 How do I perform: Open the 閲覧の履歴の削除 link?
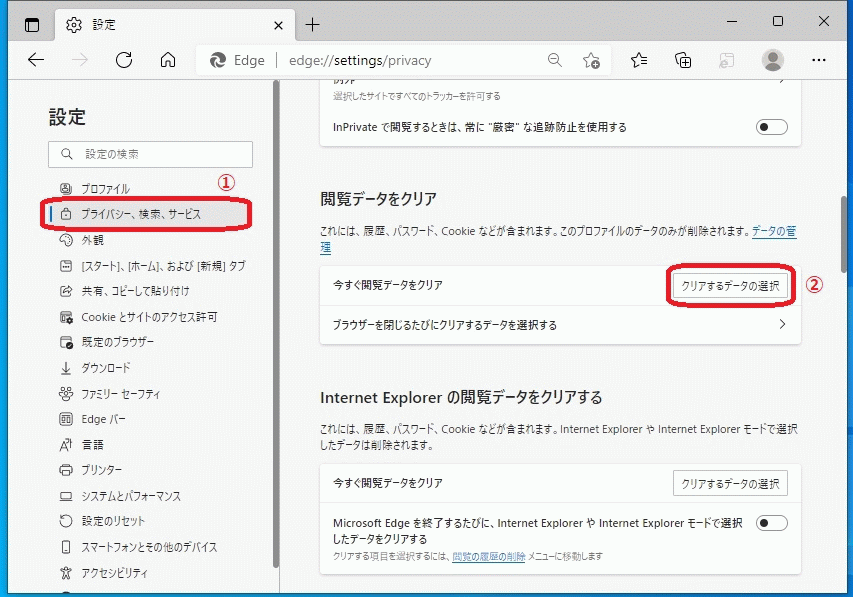(x=489, y=556)
